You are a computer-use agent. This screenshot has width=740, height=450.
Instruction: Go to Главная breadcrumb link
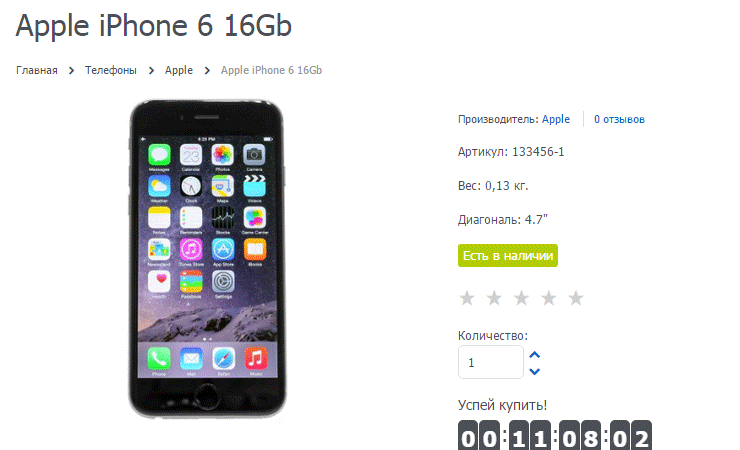tap(37, 70)
